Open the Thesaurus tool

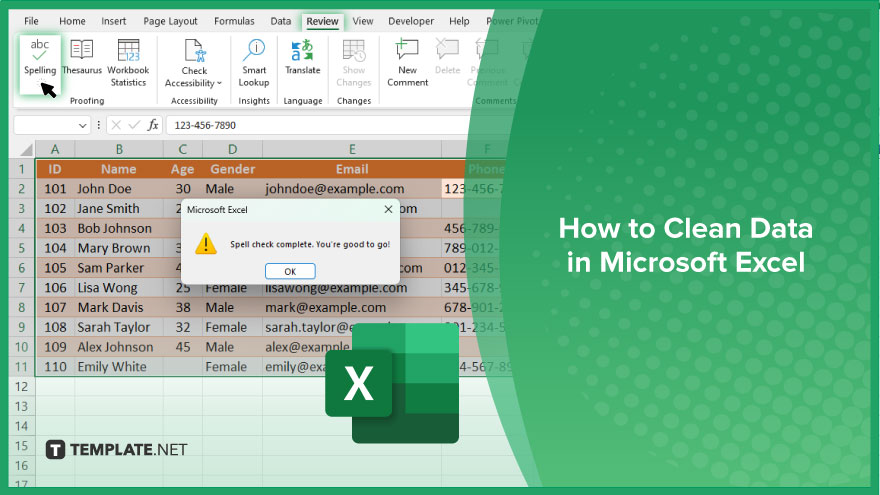82,58
